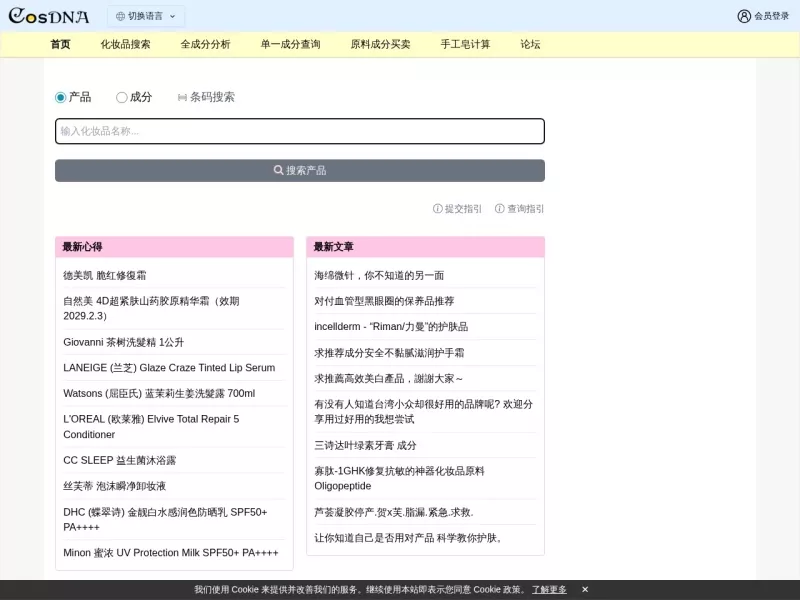This screenshot has height=600, width=800.
Task: Open DHC 金靓白水感润色防晒乳 review
Action: pos(165,519)
